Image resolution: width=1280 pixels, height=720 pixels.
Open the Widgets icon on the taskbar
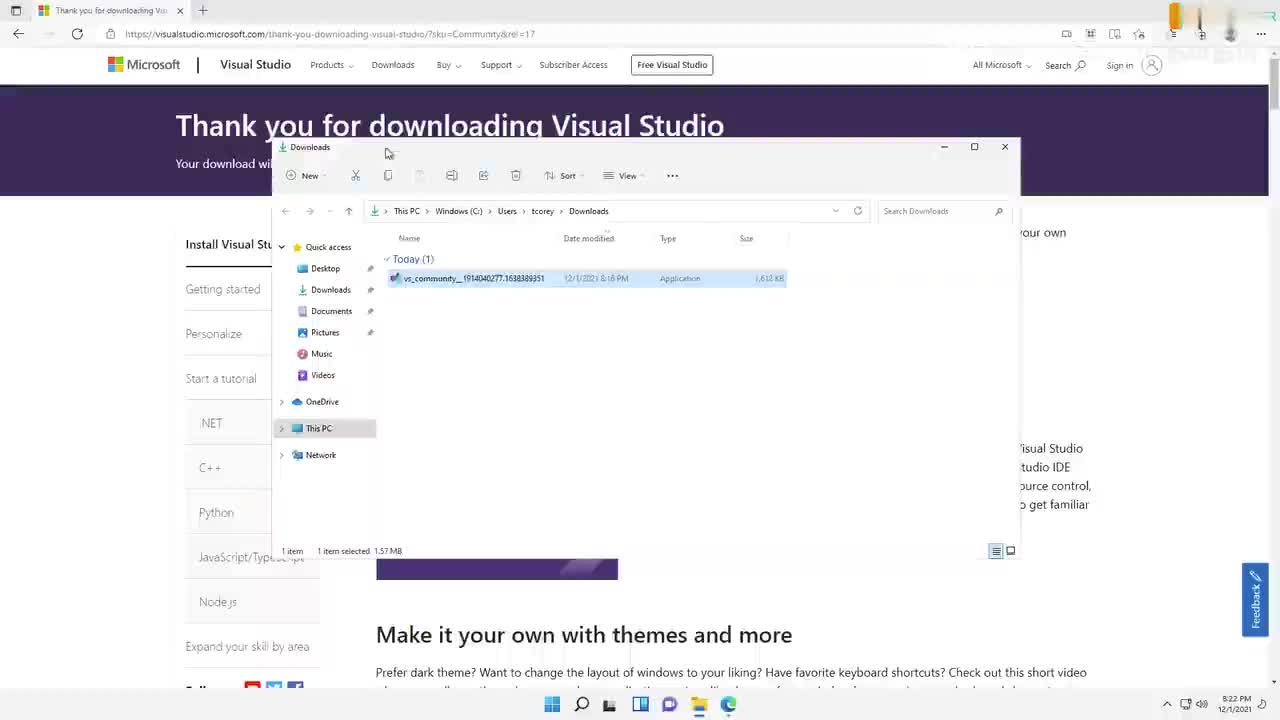(x=640, y=704)
